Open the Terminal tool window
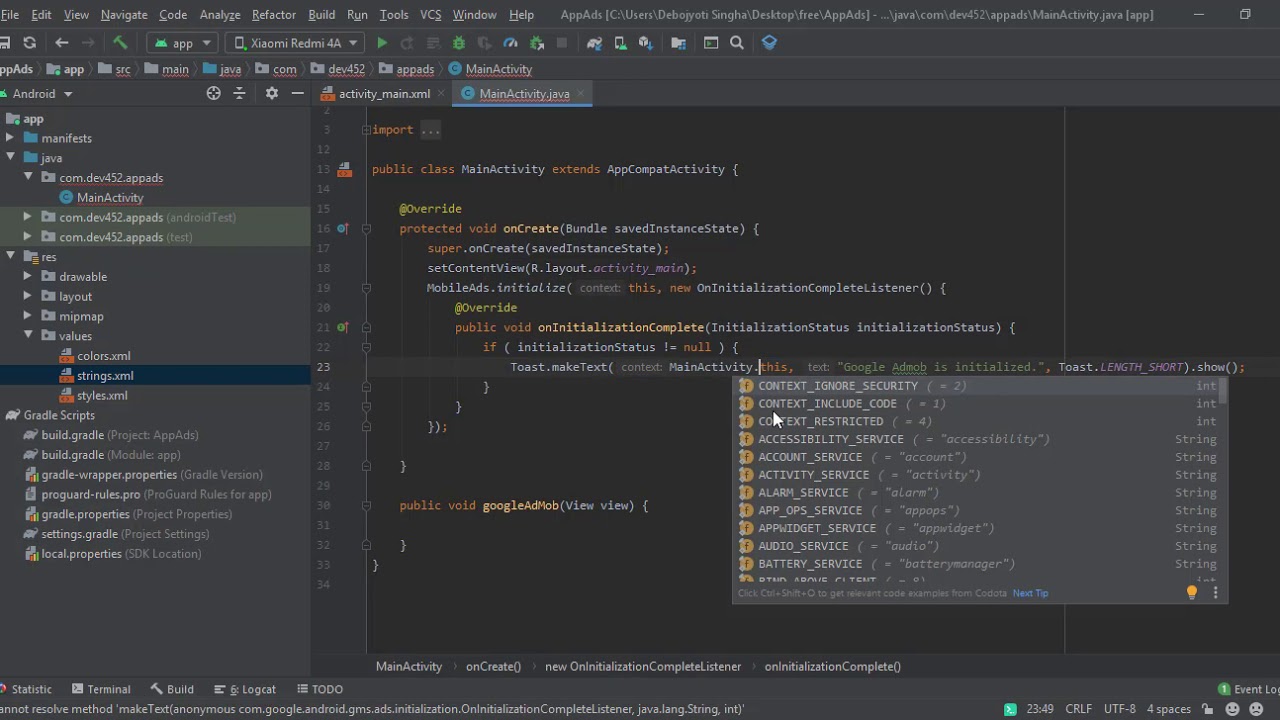Viewport: 1280px width, 720px height. tap(100, 689)
